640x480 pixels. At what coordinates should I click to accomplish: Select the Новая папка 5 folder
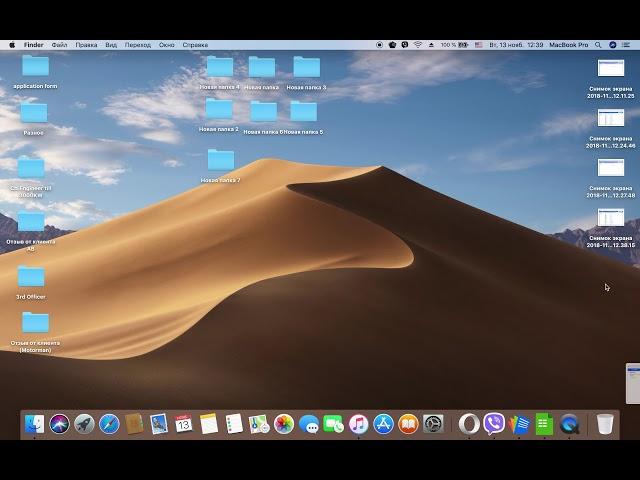point(304,111)
